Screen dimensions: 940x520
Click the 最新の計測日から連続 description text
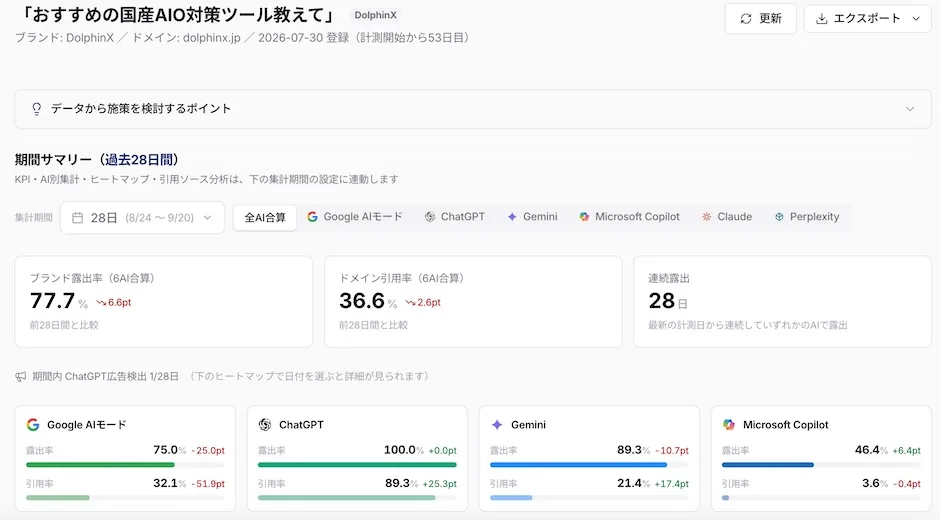[748, 325]
